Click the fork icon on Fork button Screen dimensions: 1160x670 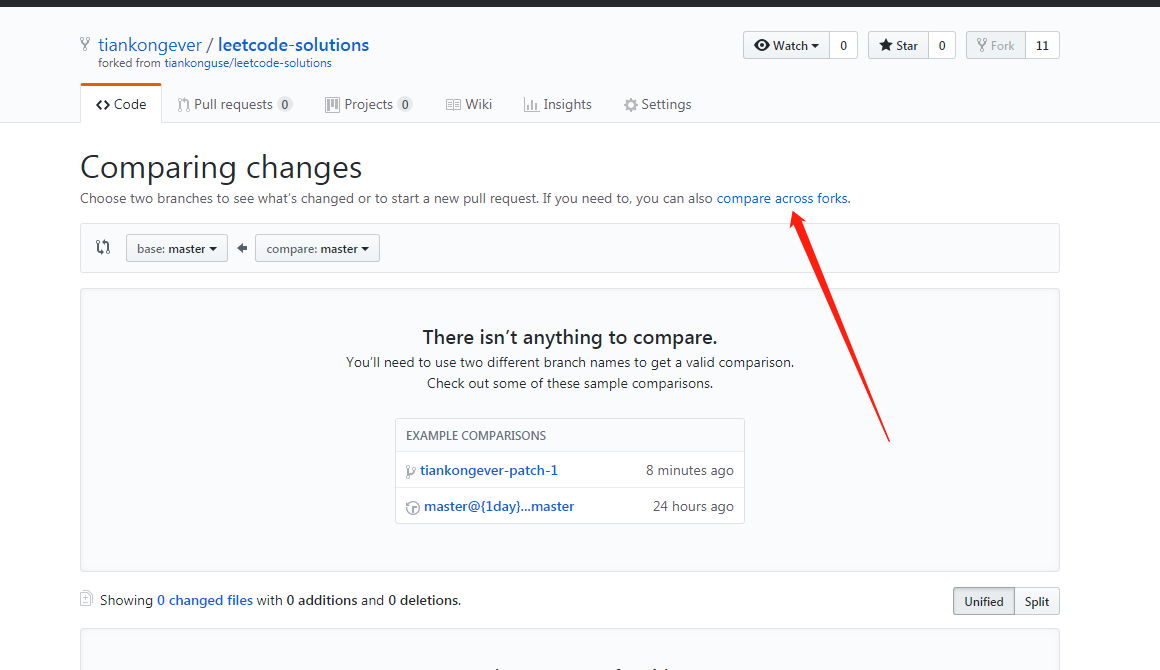click(982, 45)
